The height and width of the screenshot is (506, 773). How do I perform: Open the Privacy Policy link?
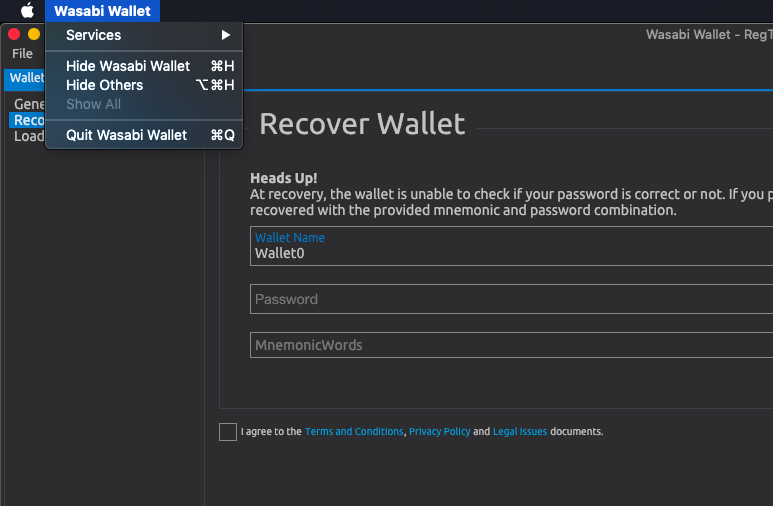[439, 432]
